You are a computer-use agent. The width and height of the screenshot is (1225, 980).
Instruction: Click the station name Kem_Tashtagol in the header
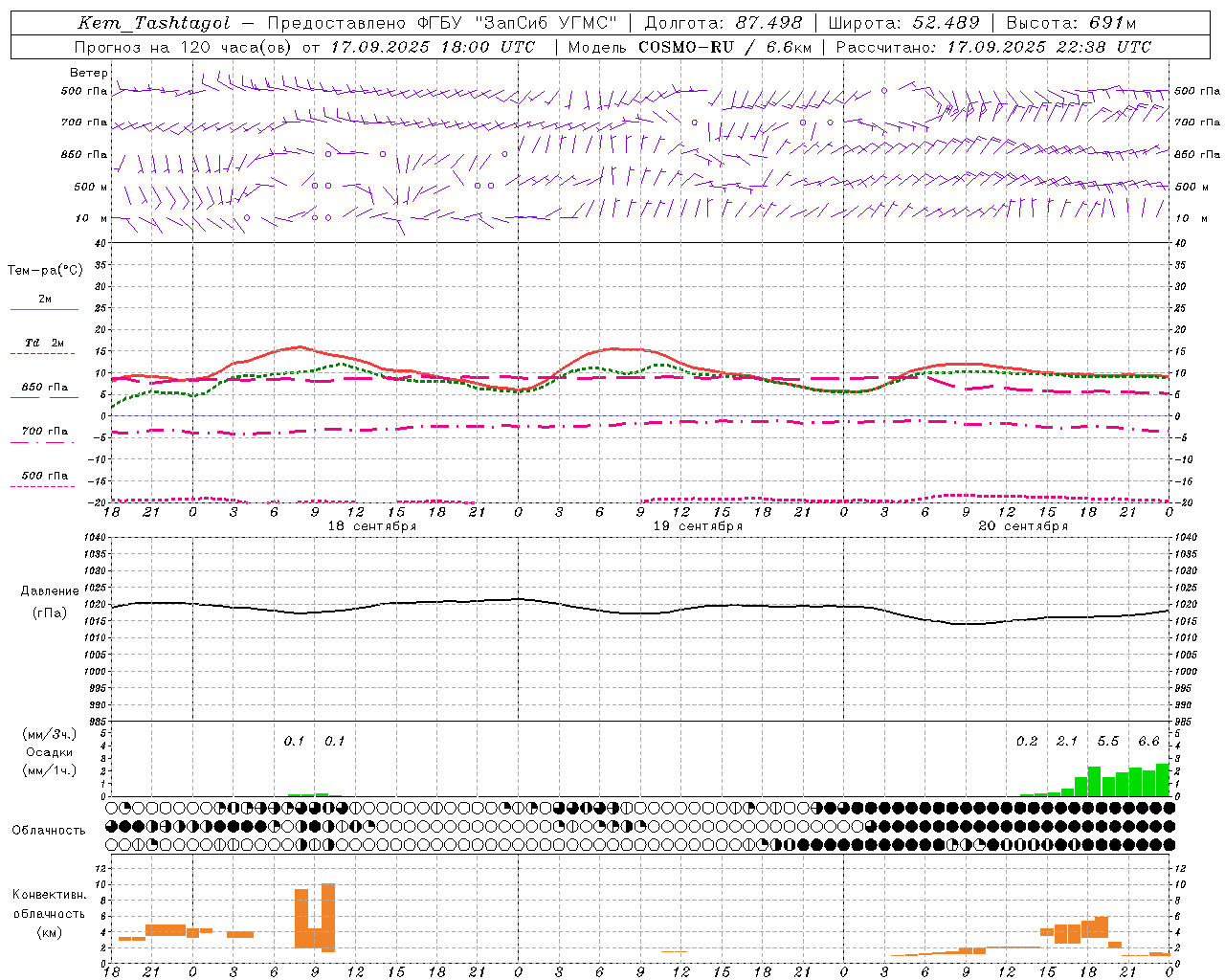(x=153, y=23)
